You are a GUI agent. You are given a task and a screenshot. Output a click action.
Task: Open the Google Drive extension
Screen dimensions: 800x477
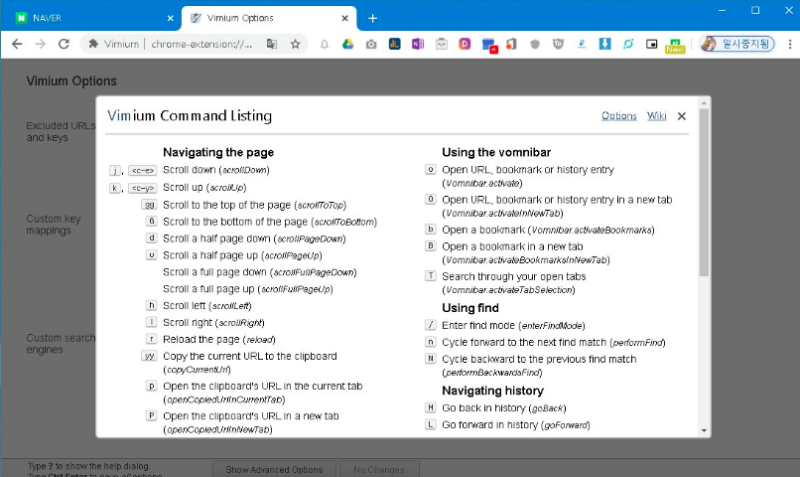coord(348,44)
